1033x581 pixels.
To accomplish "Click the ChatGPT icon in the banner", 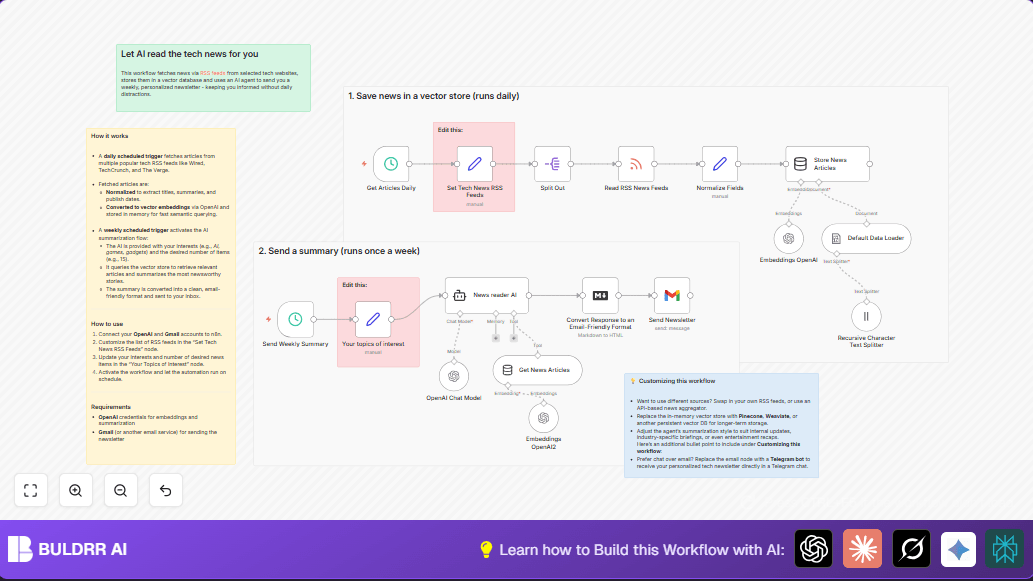I will (814, 549).
